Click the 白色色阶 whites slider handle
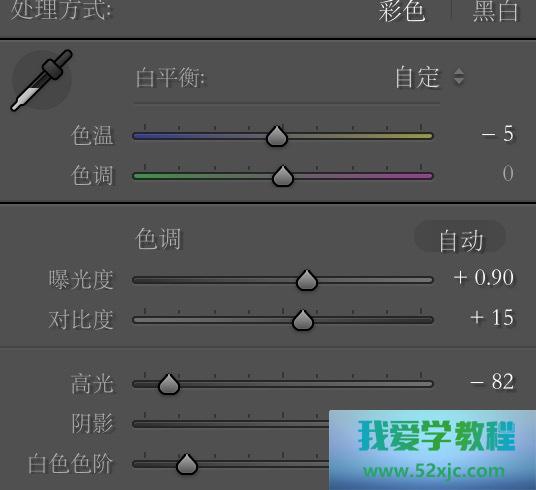Viewport: 536px width, 490px height. click(x=187, y=464)
